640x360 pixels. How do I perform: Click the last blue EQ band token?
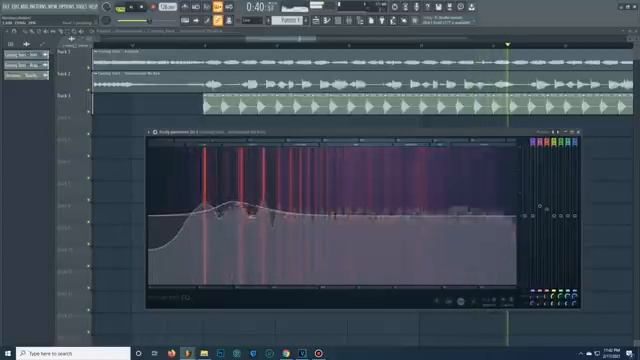pos(575,142)
